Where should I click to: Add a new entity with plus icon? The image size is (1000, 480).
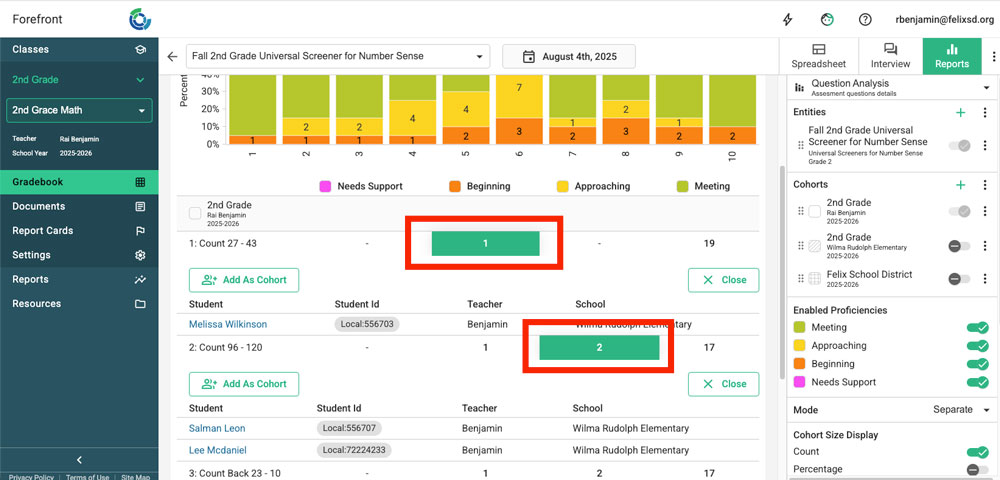click(960, 113)
